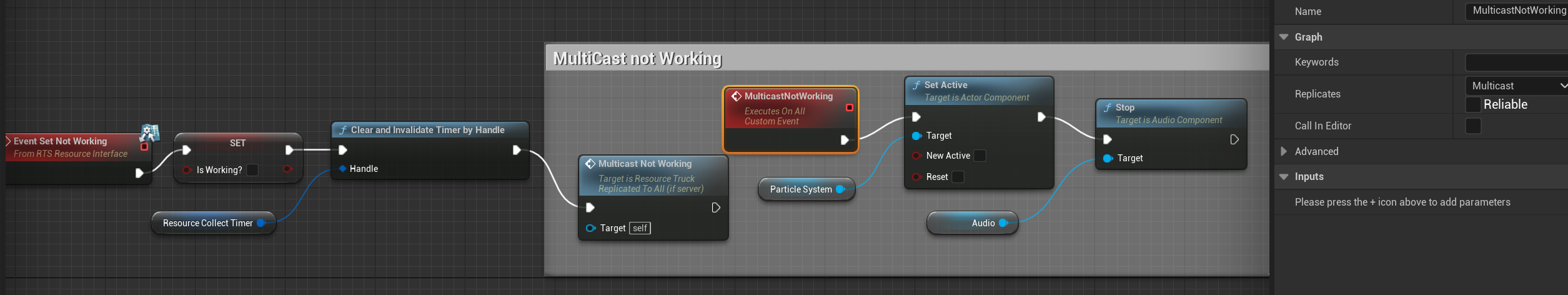The height and width of the screenshot is (295, 1568).
Task: Click exec input pin of Multicast Not Working call
Action: (590, 207)
